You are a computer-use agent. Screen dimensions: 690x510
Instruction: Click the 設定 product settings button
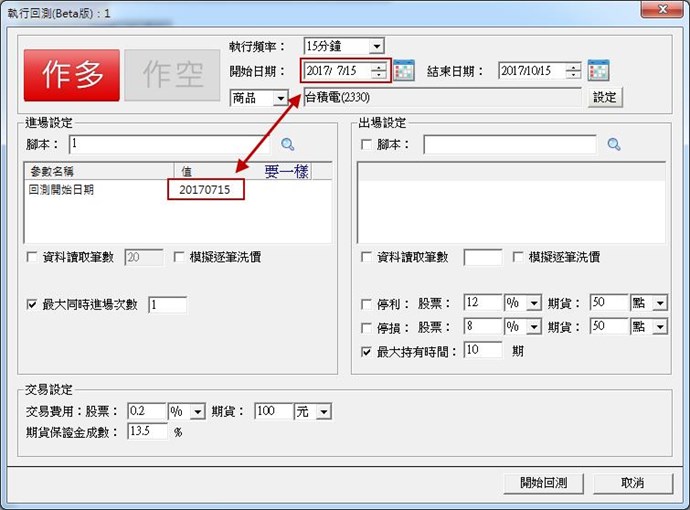(605, 97)
